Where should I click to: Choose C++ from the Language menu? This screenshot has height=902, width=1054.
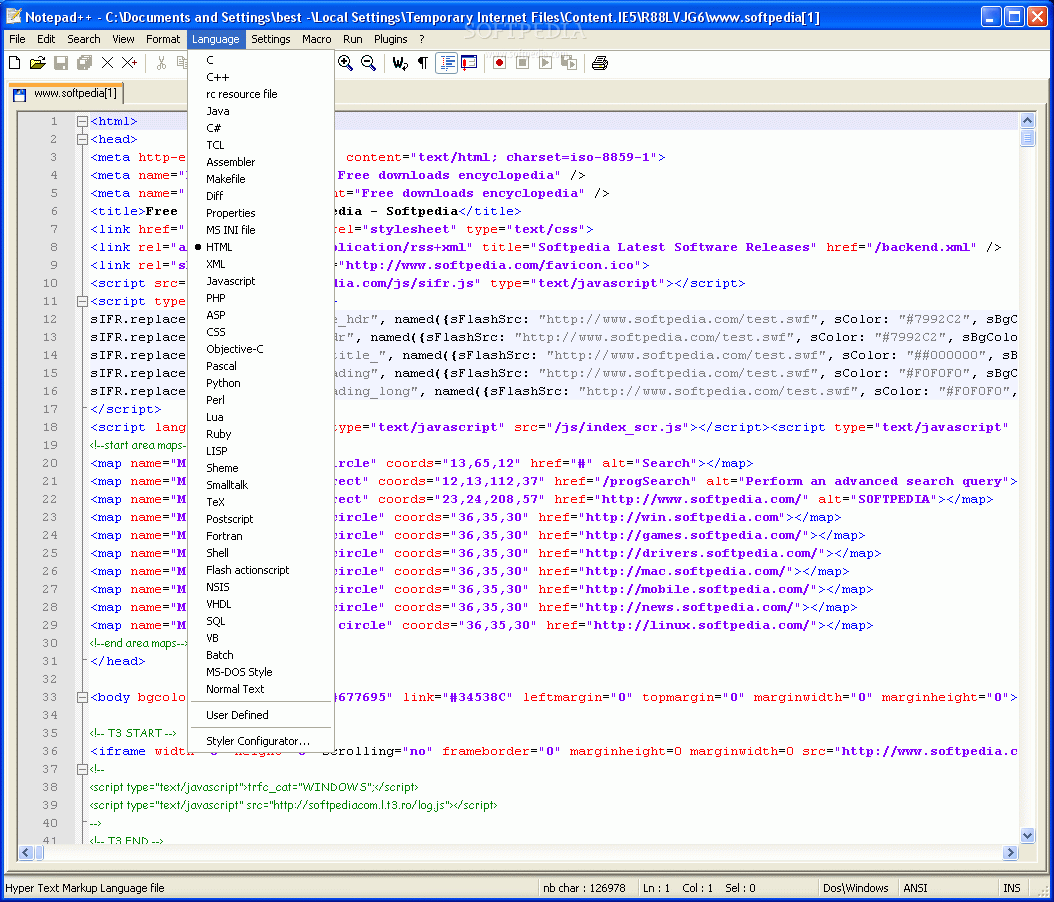coord(261,77)
